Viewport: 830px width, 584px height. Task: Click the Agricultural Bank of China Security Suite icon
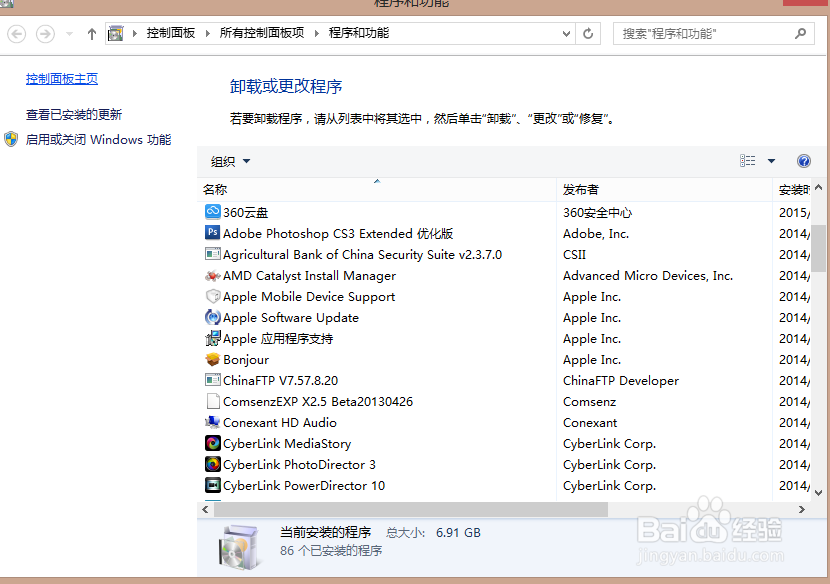point(212,254)
